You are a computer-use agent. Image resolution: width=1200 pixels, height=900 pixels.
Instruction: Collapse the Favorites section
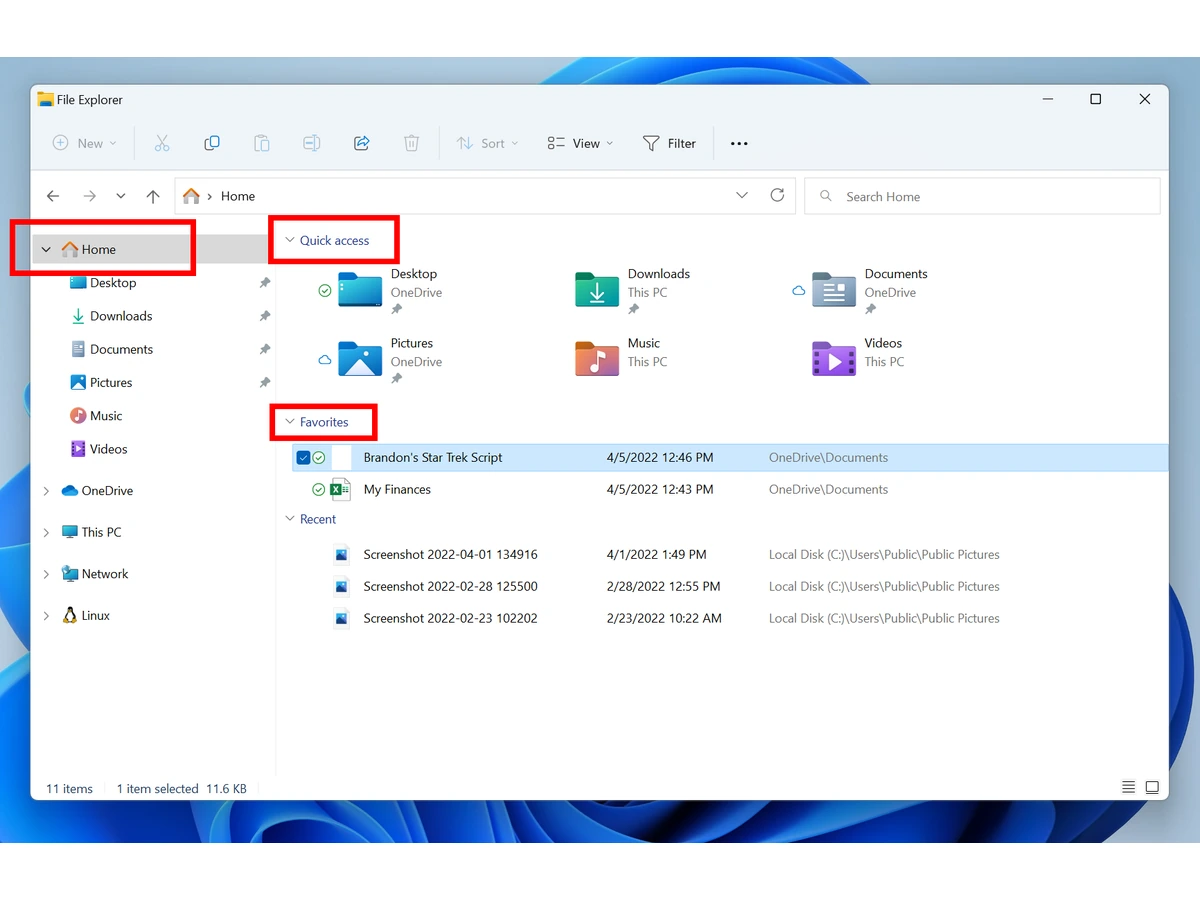coord(290,422)
